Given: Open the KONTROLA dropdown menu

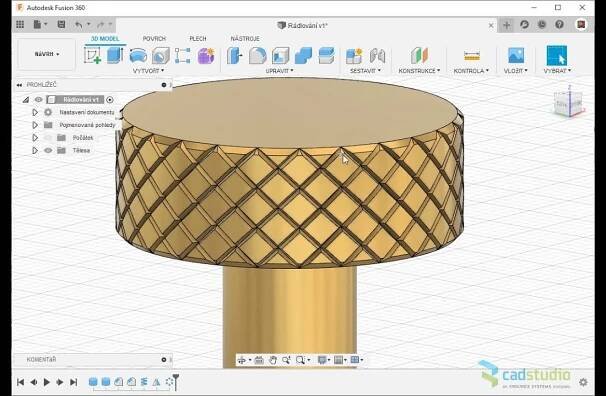Looking at the screenshot, I should click(x=471, y=71).
